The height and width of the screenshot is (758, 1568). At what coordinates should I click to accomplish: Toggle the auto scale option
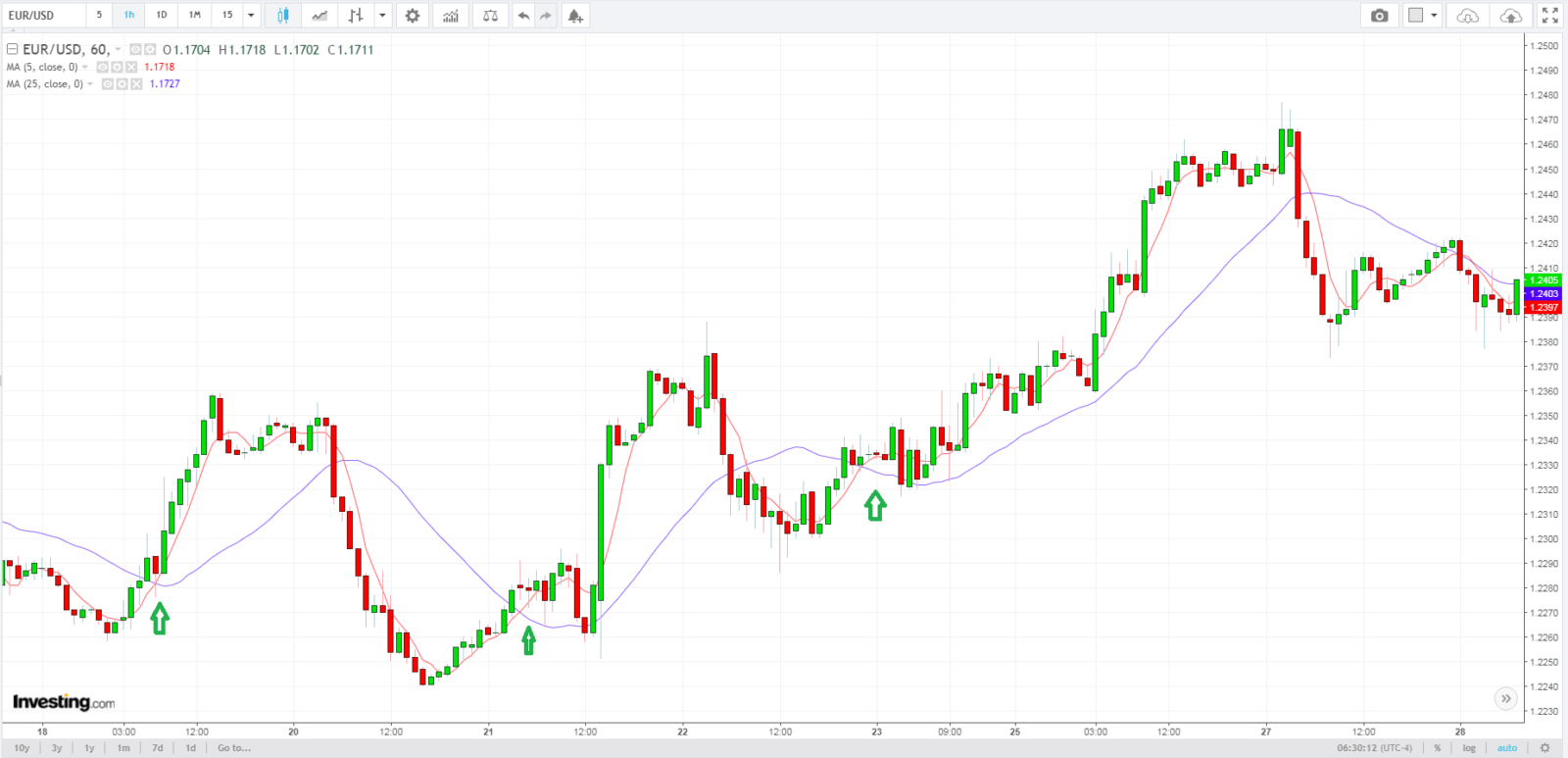(1506, 748)
